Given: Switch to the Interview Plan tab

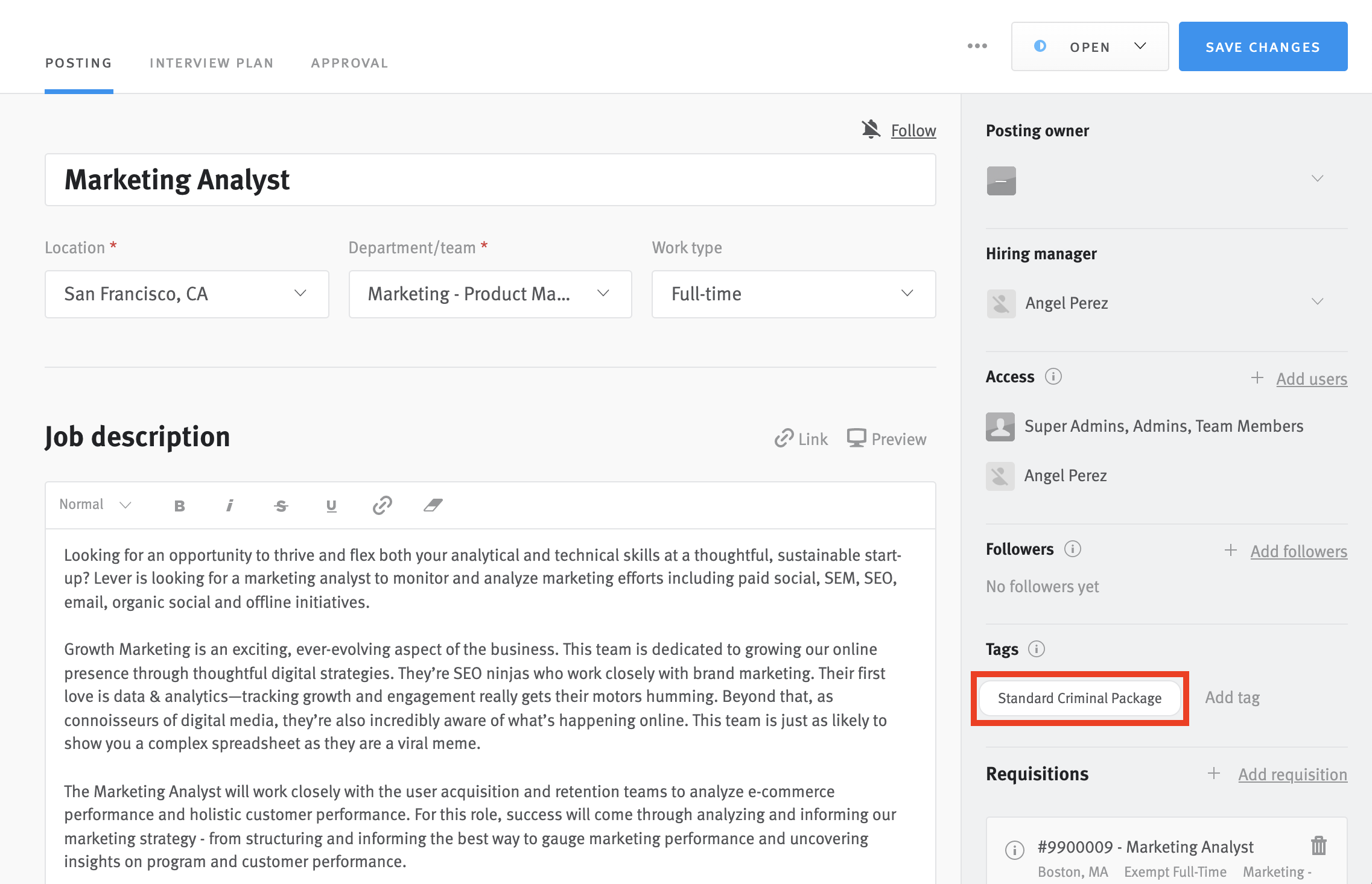Looking at the screenshot, I should pyautogui.click(x=212, y=63).
